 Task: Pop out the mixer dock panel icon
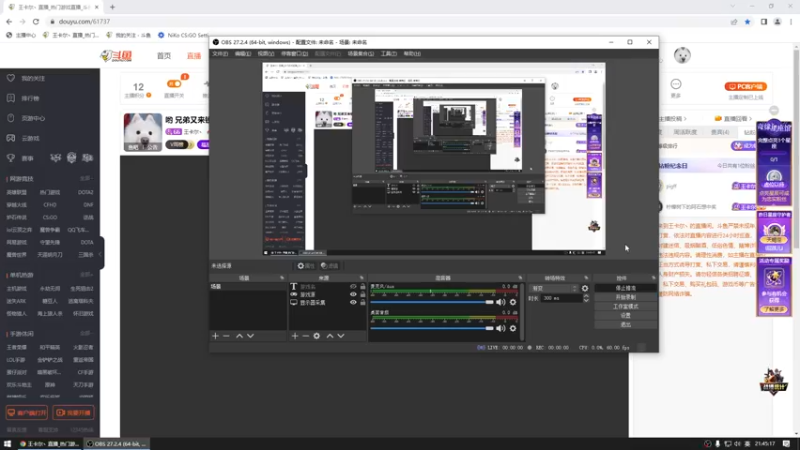(x=520, y=278)
